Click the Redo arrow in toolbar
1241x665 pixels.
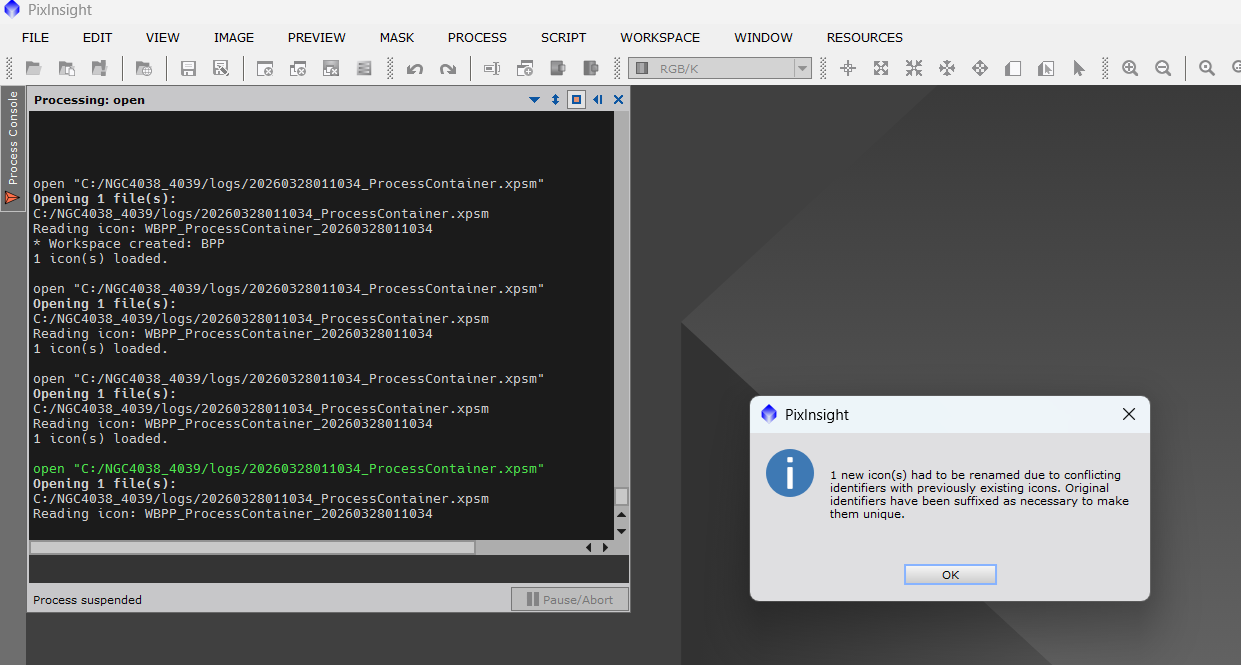[448, 69]
